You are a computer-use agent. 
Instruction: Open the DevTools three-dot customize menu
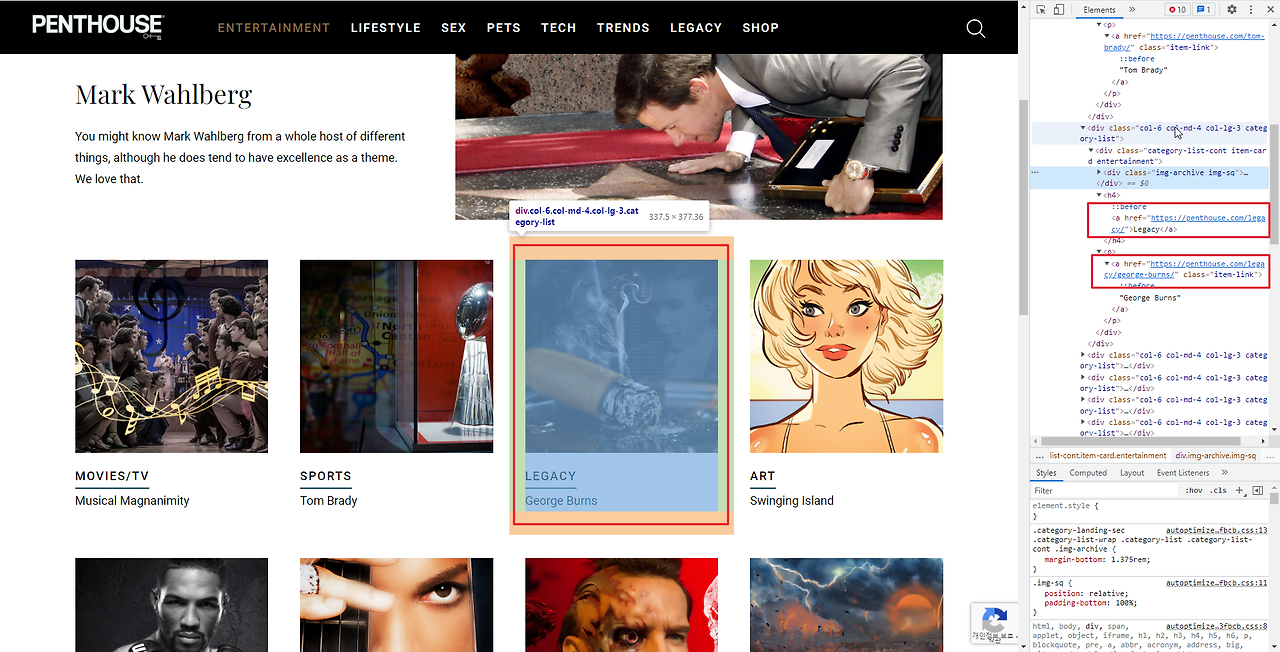tap(1251, 10)
